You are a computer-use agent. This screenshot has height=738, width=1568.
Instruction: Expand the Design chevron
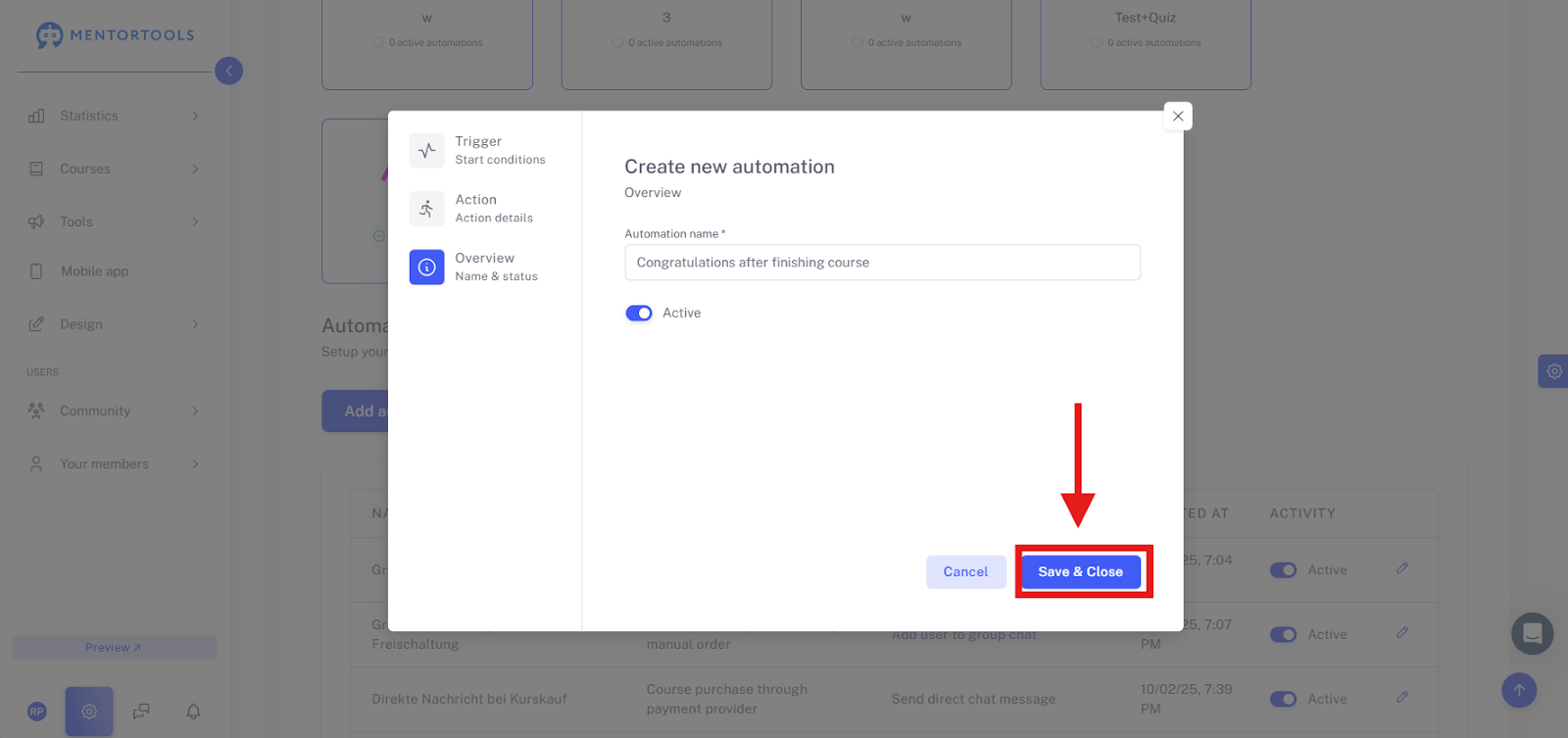[x=195, y=324]
